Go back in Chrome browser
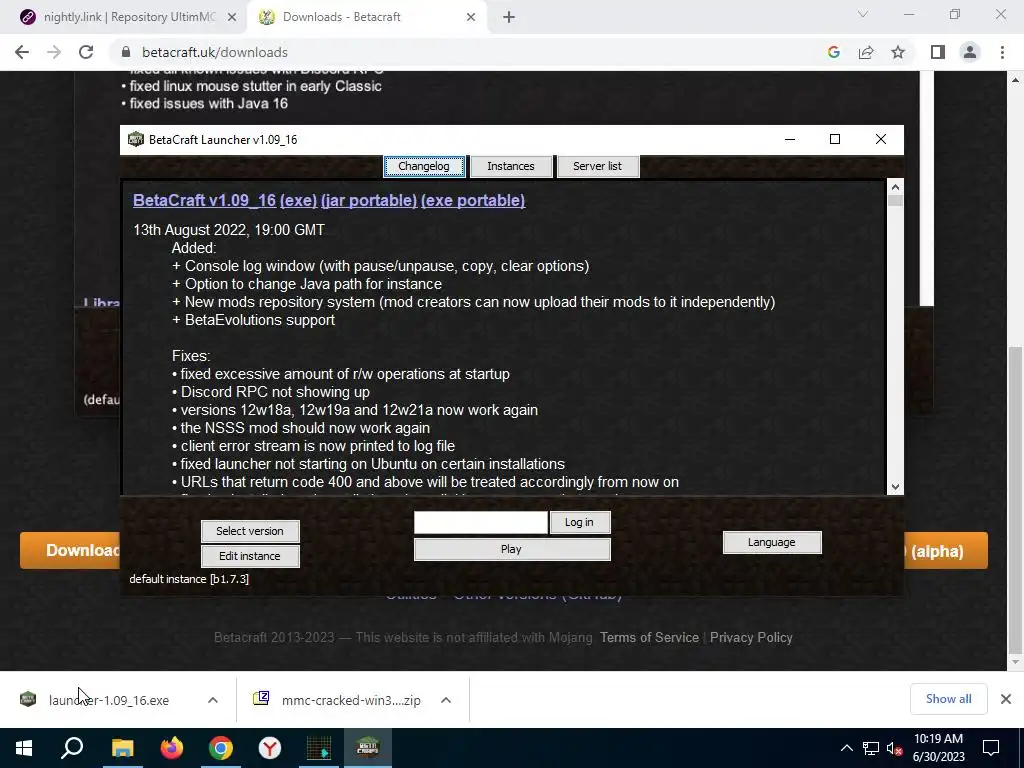The width and height of the screenshot is (1024, 768). coord(22,52)
